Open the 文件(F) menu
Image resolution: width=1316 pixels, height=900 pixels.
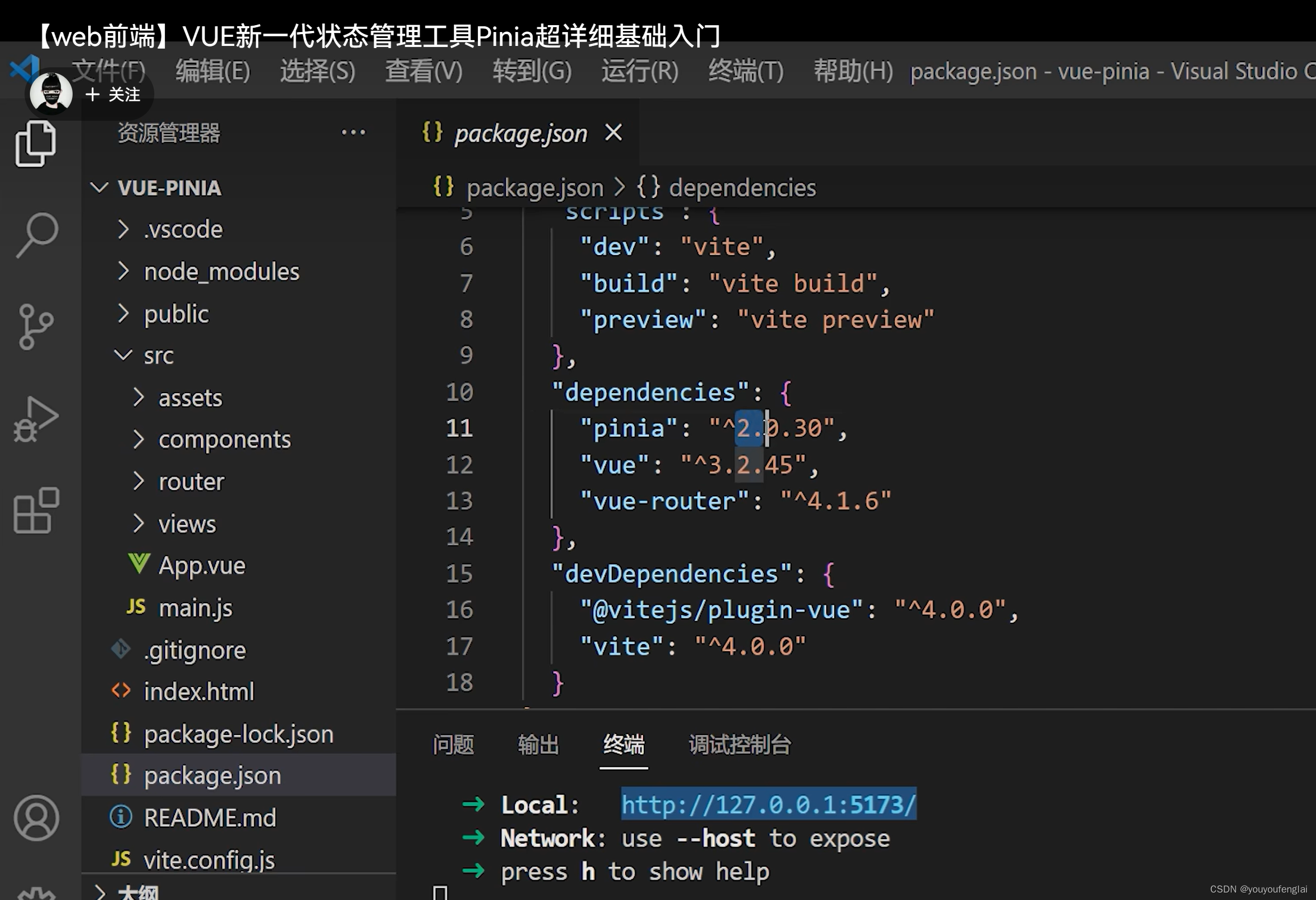[x=109, y=72]
